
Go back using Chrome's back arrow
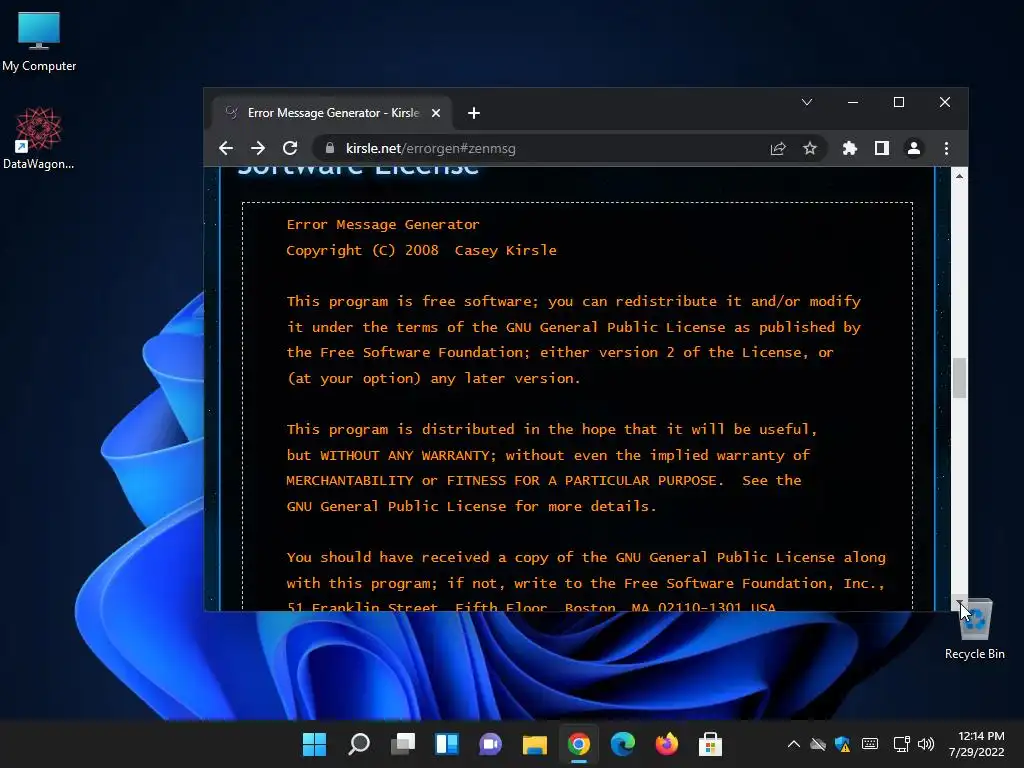[226, 148]
